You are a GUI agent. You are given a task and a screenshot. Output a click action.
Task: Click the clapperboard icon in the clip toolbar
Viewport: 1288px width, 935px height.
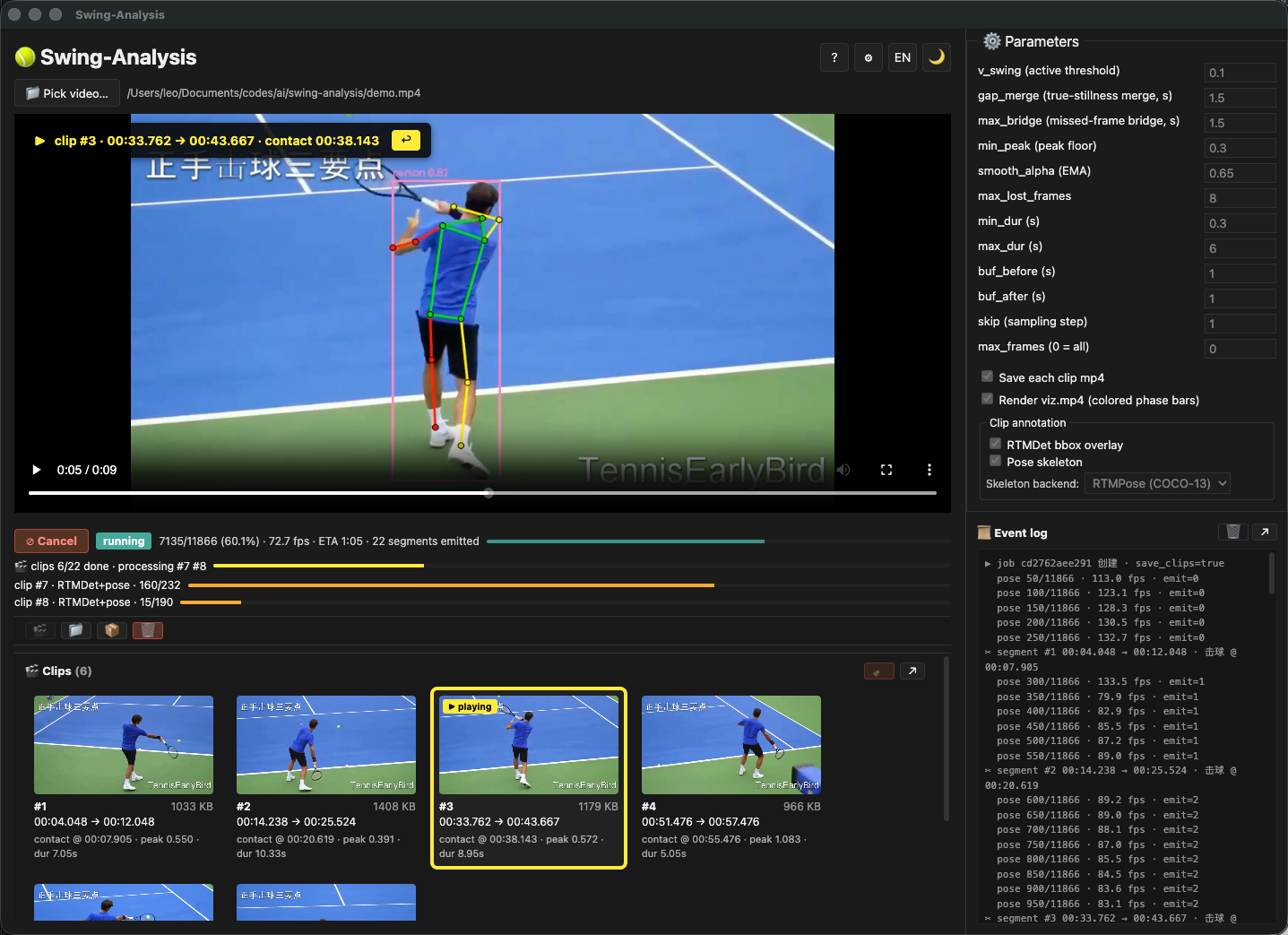(40, 630)
